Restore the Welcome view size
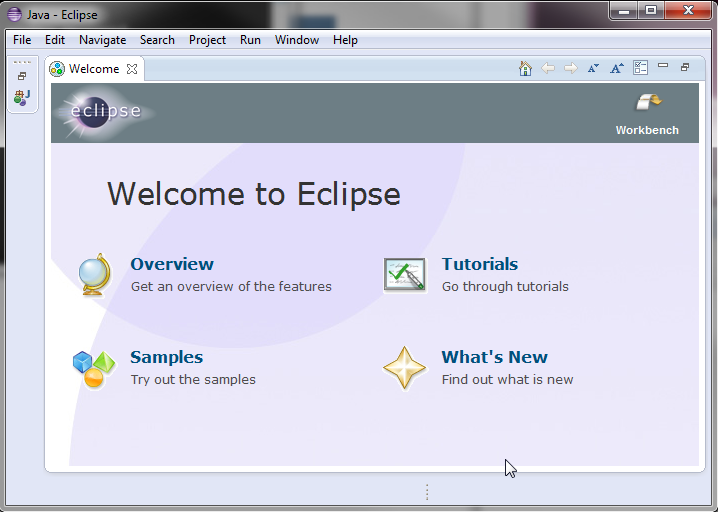Screen dimensions: 718x512 (685, 67)
